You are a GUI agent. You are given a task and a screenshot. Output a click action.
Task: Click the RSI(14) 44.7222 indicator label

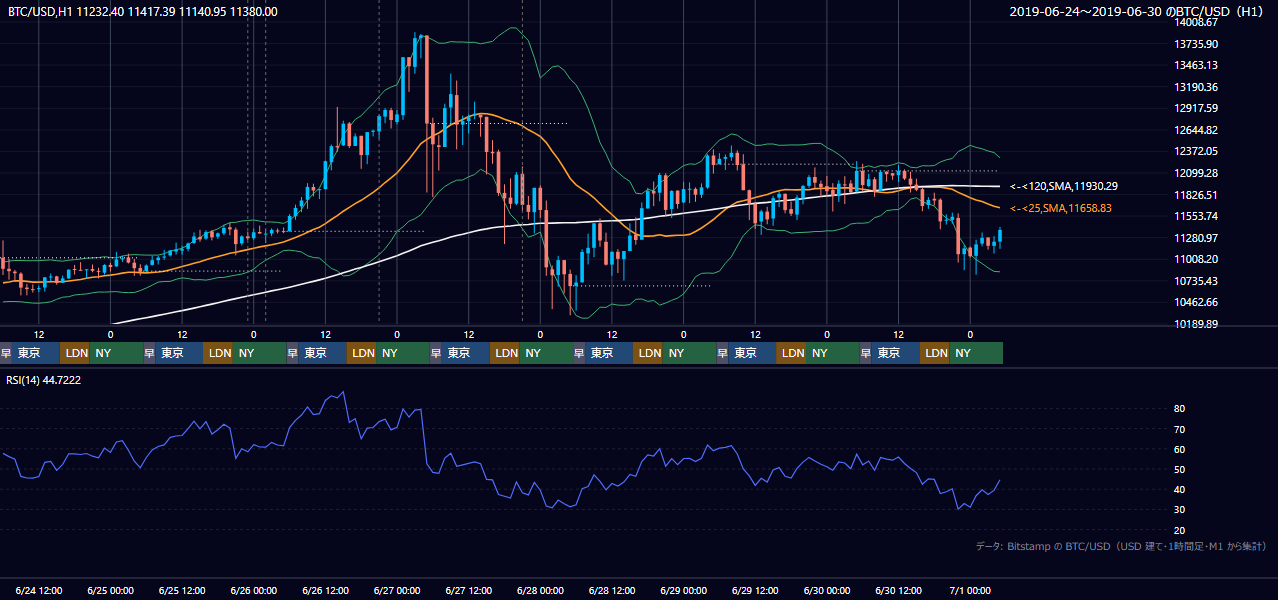tap(42, 380)
